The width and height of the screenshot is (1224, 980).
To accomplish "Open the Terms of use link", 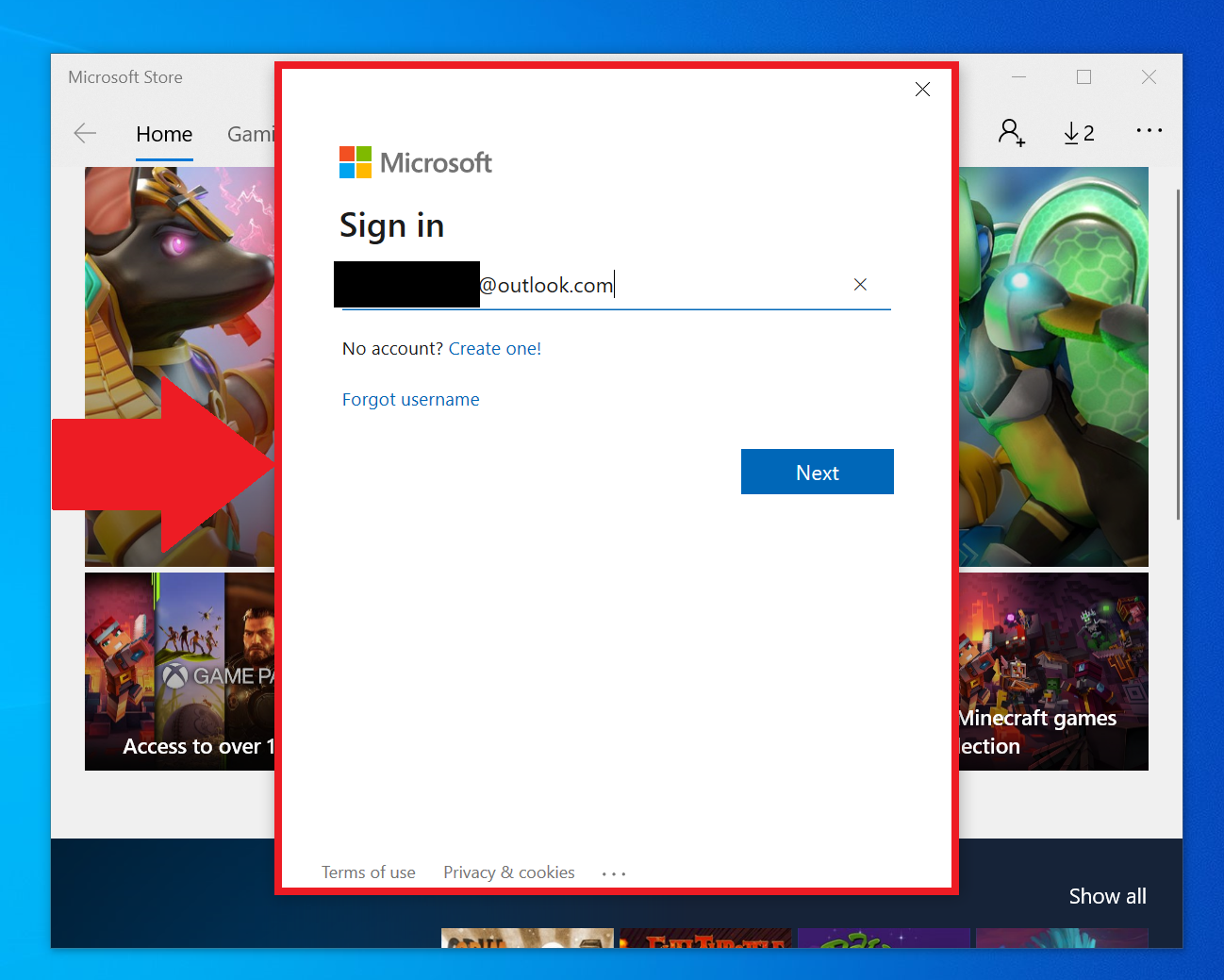I will pyautogui.click(x=368, y=872).
